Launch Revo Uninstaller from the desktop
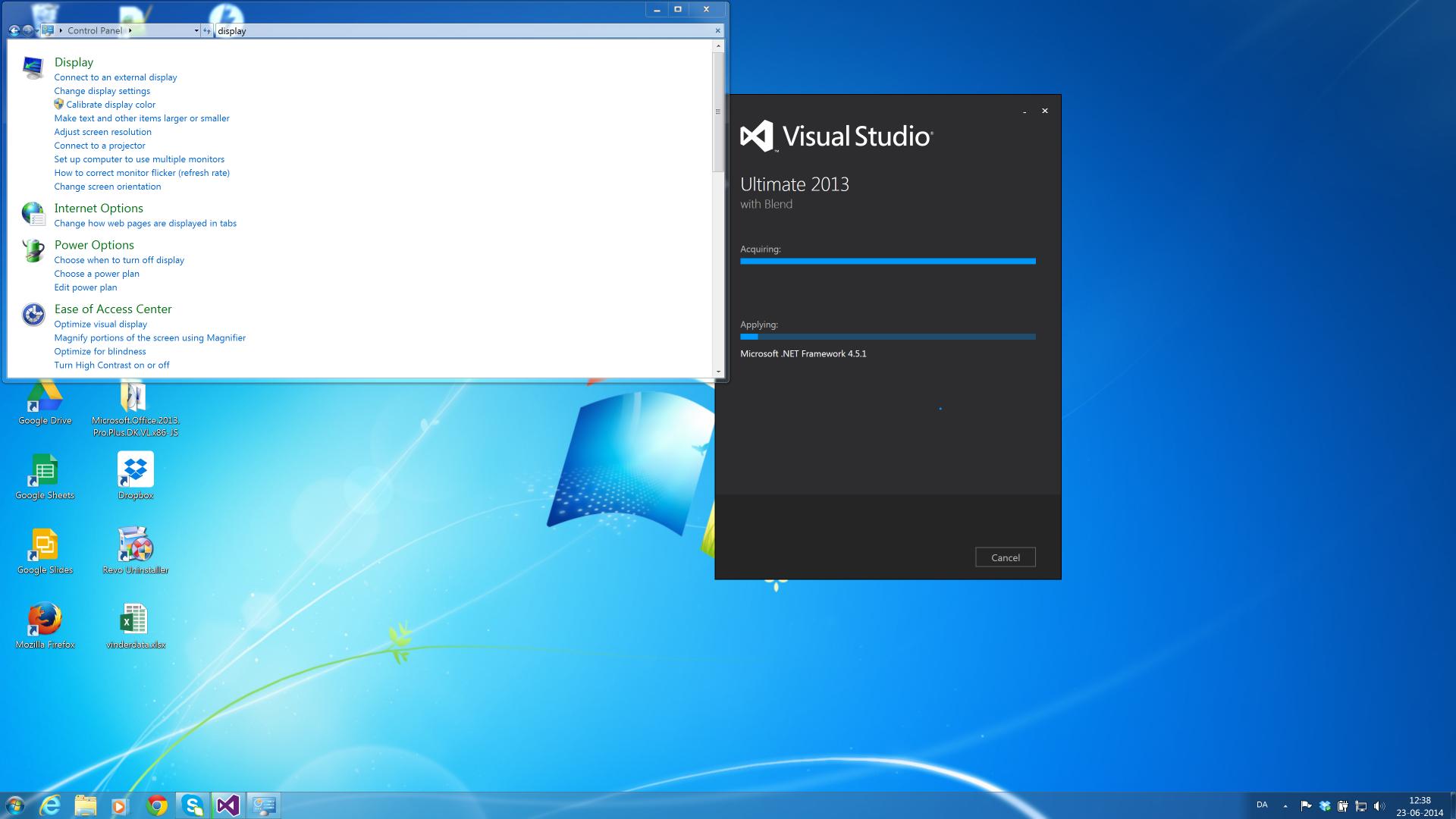This screenshot has width=1456, height=819. pos(135,542)
